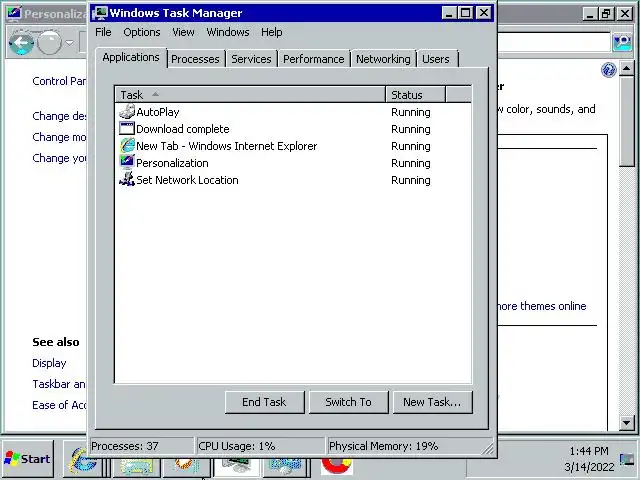Click the Running status of AutoPlay

(x=411, y=112)
